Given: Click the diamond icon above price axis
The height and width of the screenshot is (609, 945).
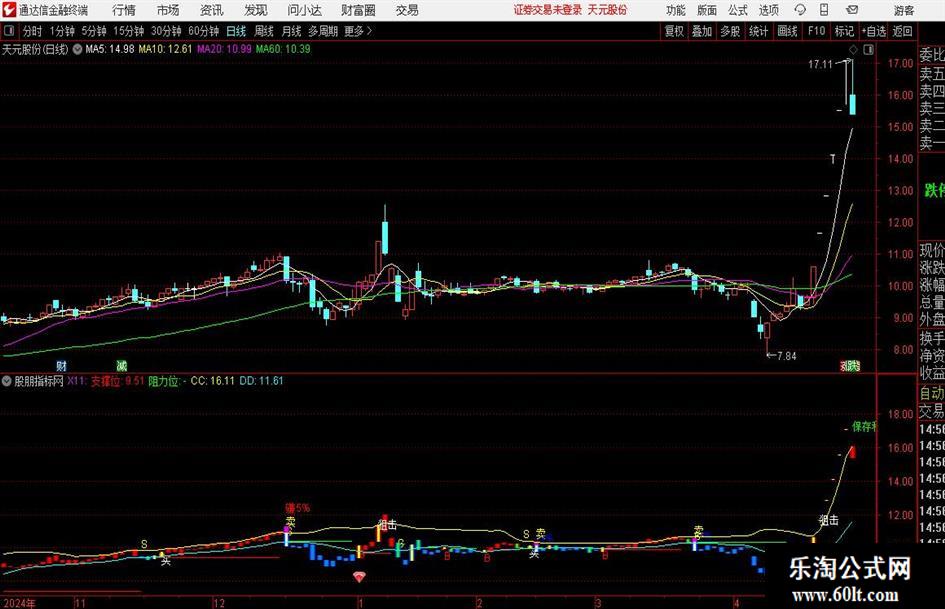Looking at the screenshot, I should coord(853,50).
